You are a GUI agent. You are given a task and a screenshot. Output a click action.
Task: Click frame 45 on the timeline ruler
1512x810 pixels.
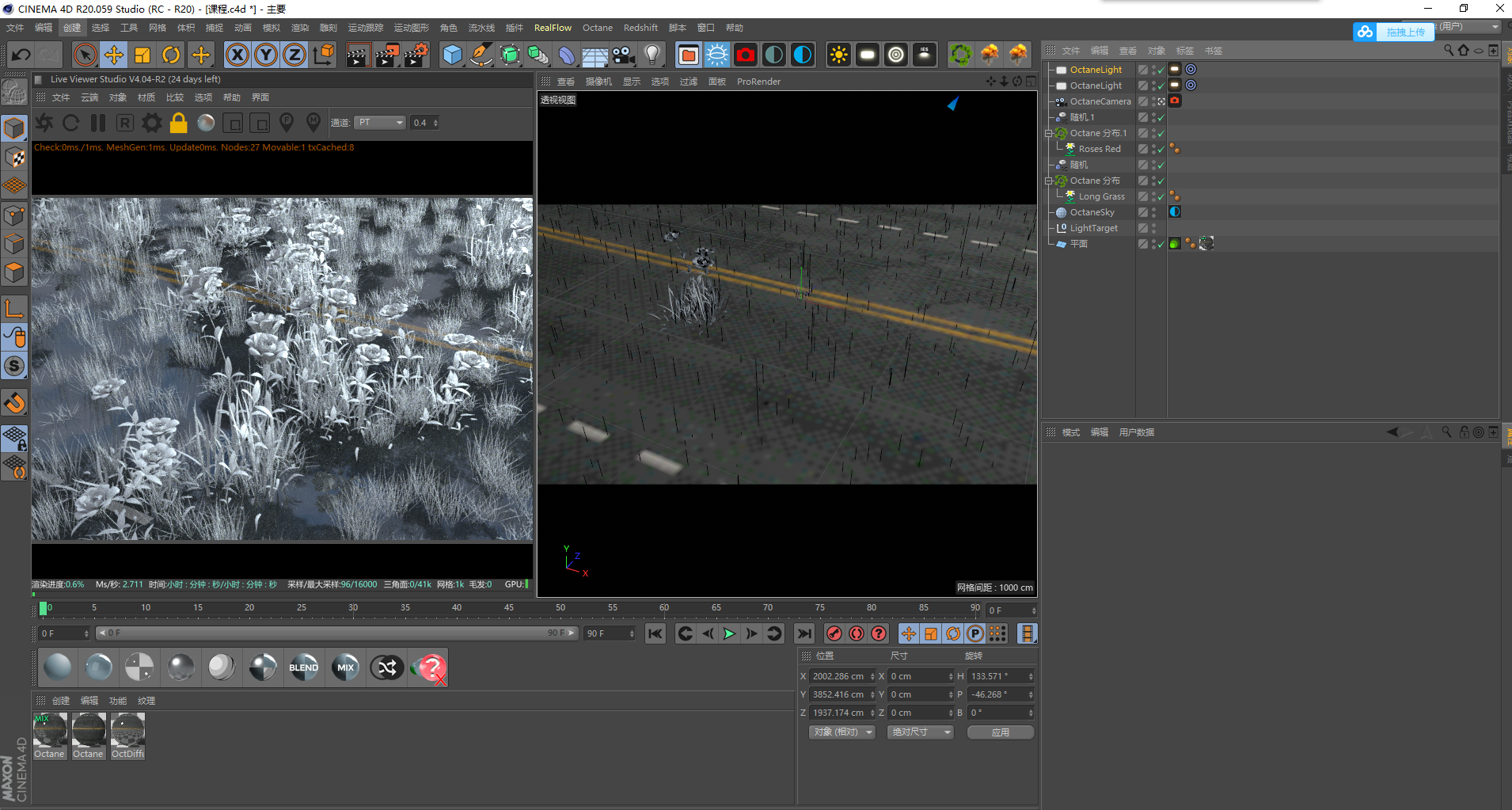(x=509, y=608)
